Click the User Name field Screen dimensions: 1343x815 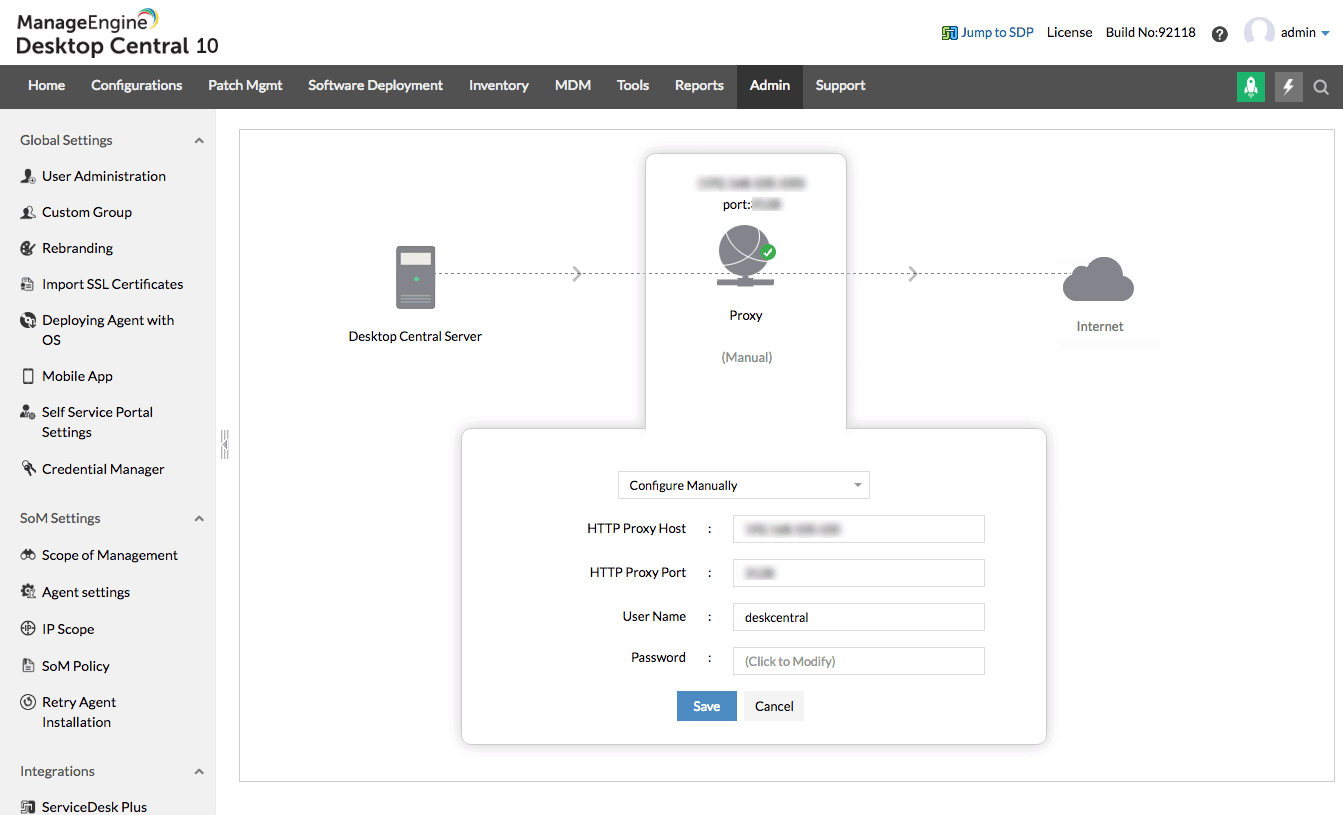point(859,617)
